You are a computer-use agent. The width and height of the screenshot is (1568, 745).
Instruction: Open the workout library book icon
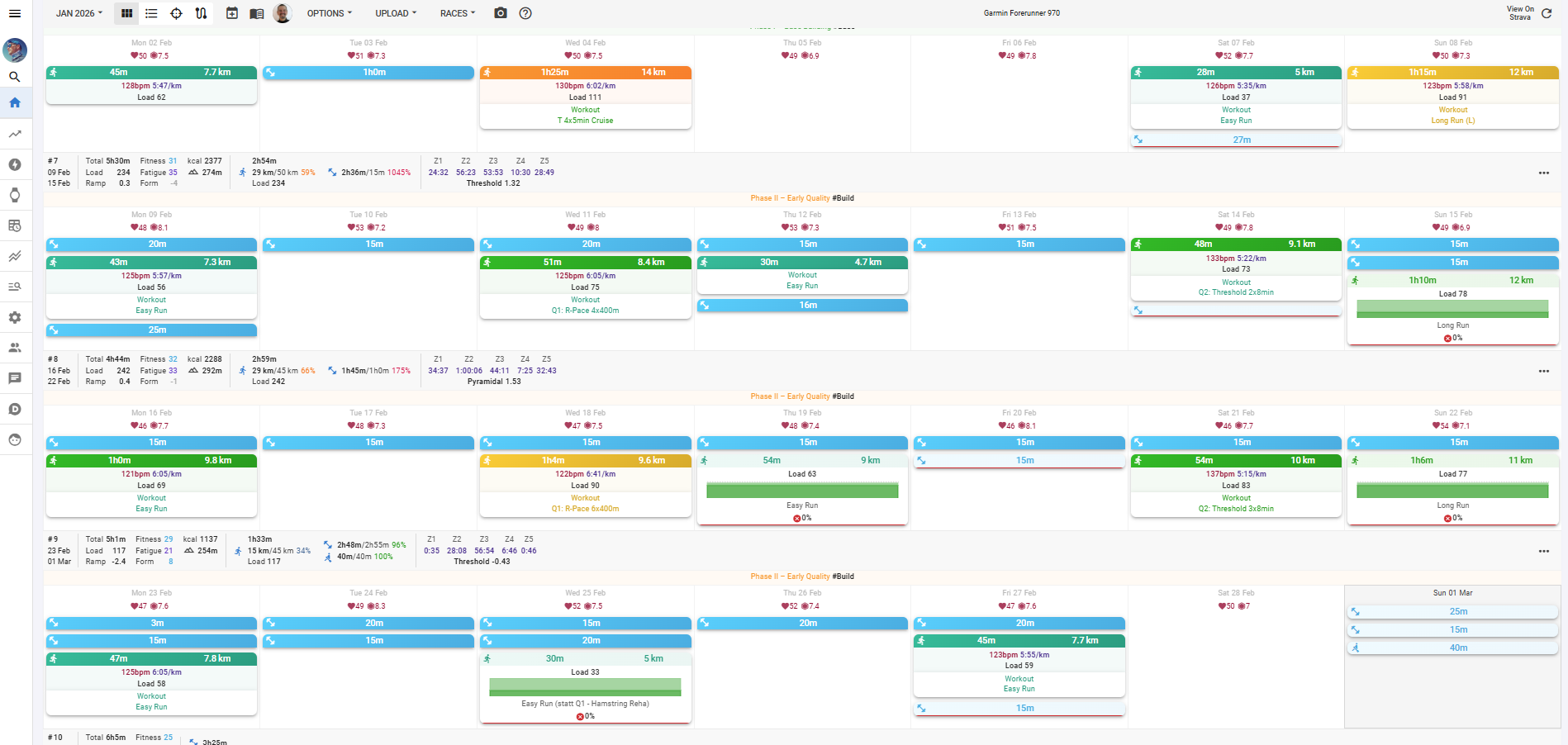pos(257,13)
